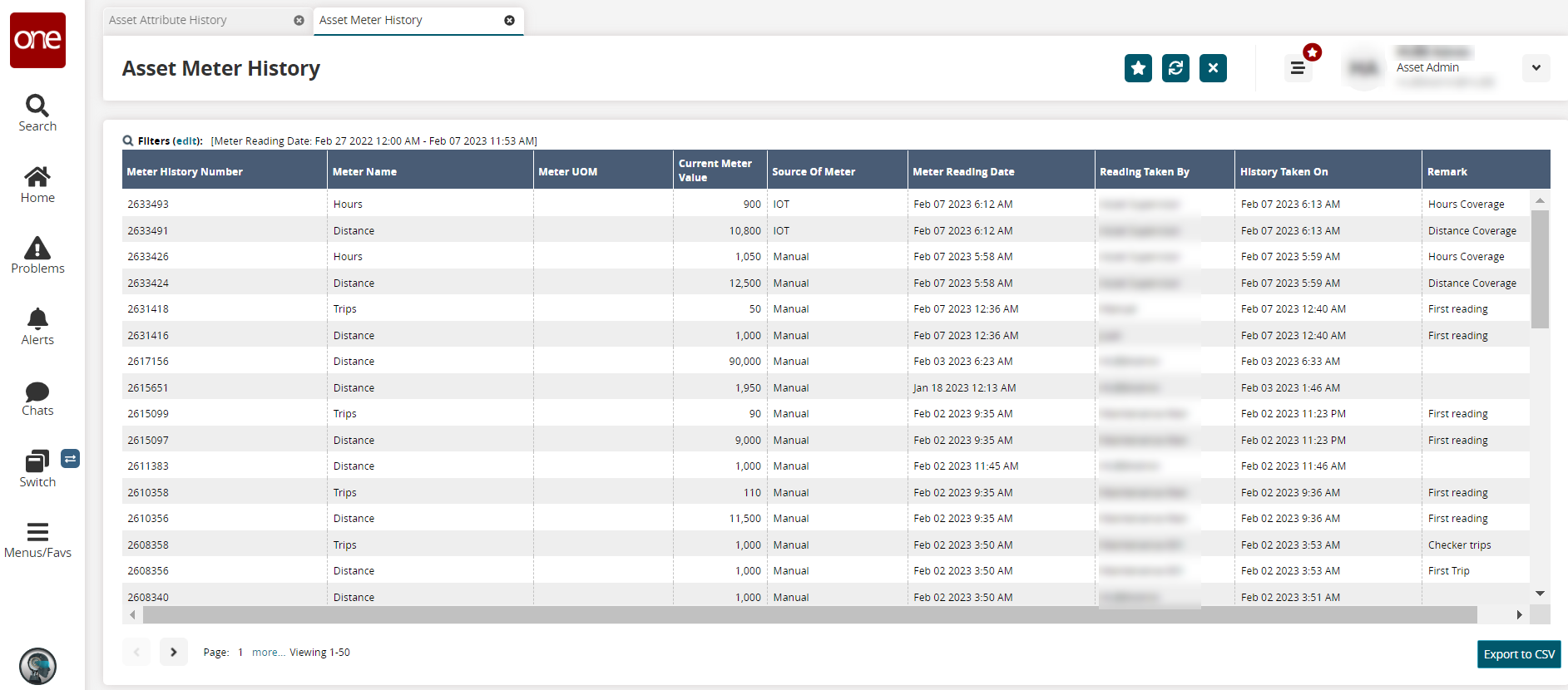Select meter history number 2611383
Image resolution: width=1568 pixels, height=690 pixels.
[x=148, y=466]
